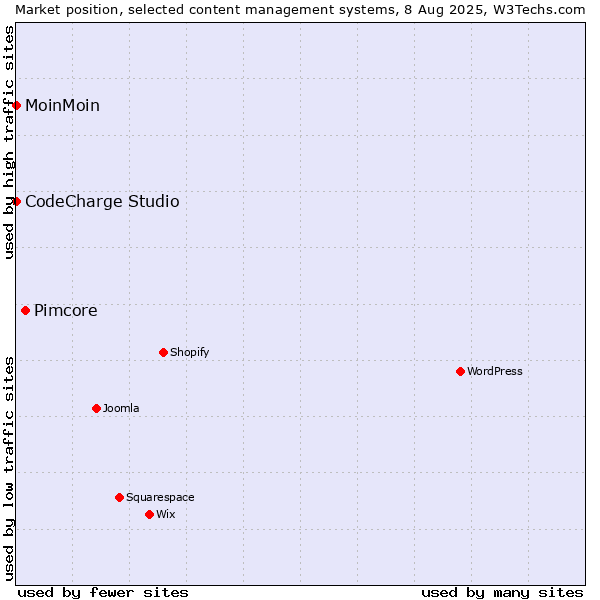Click the Joomla label text
Viewport: 600px width, 600px height.
[121, 408]
